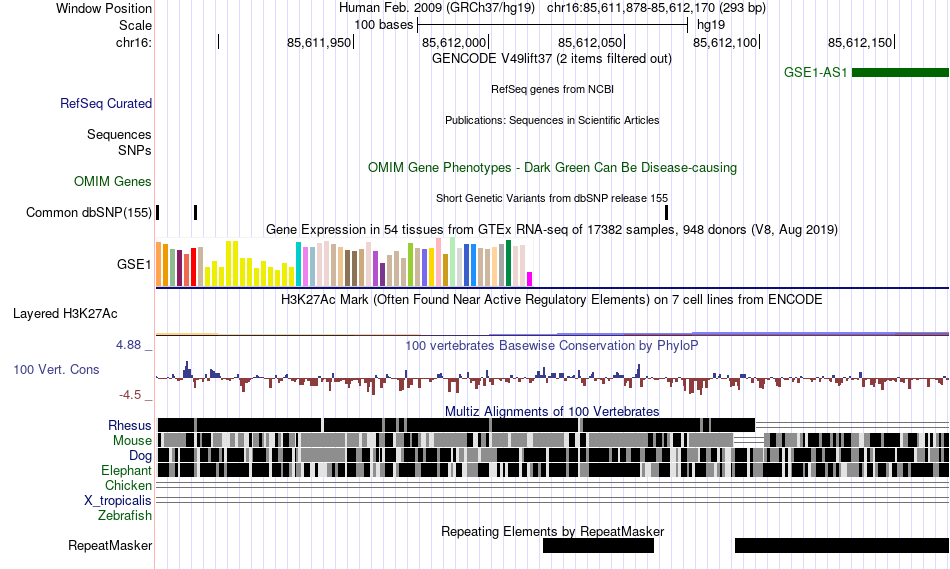Screen dimensions: 950x569
Task: Click the Scale label
Action: coord(135,25)
